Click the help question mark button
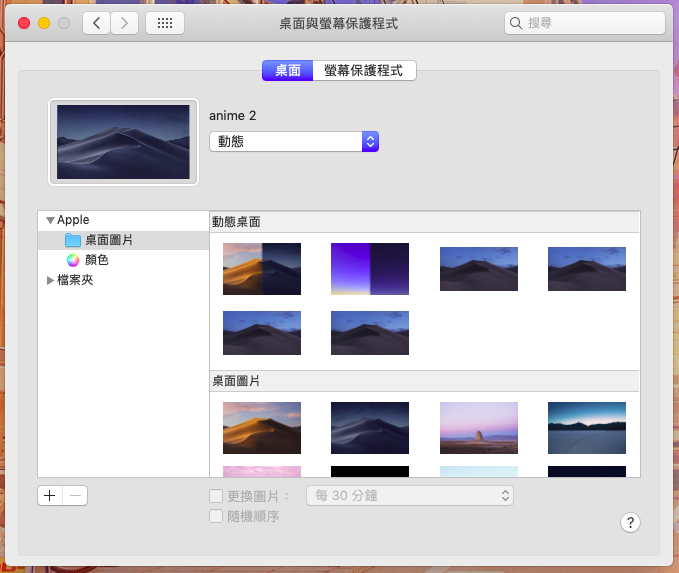Screen dimensions: 679x573 (x=630, y=522)
